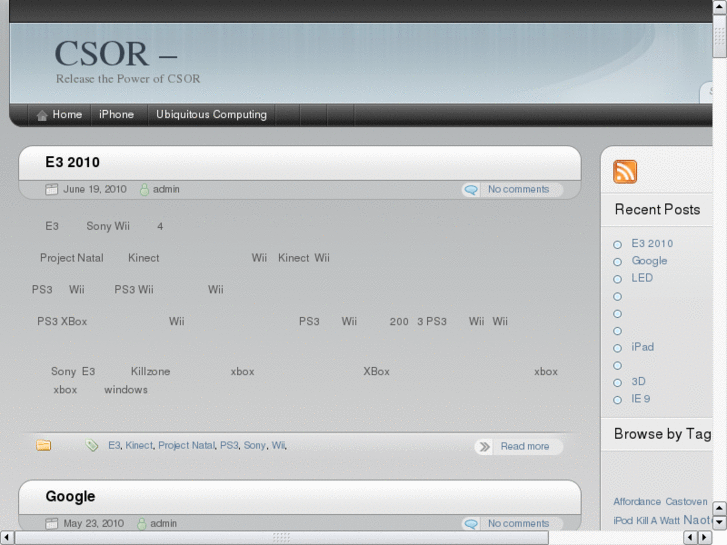Open iPad in Recent Posts
This screenshot has height=545, width=727.
(643, 347)
